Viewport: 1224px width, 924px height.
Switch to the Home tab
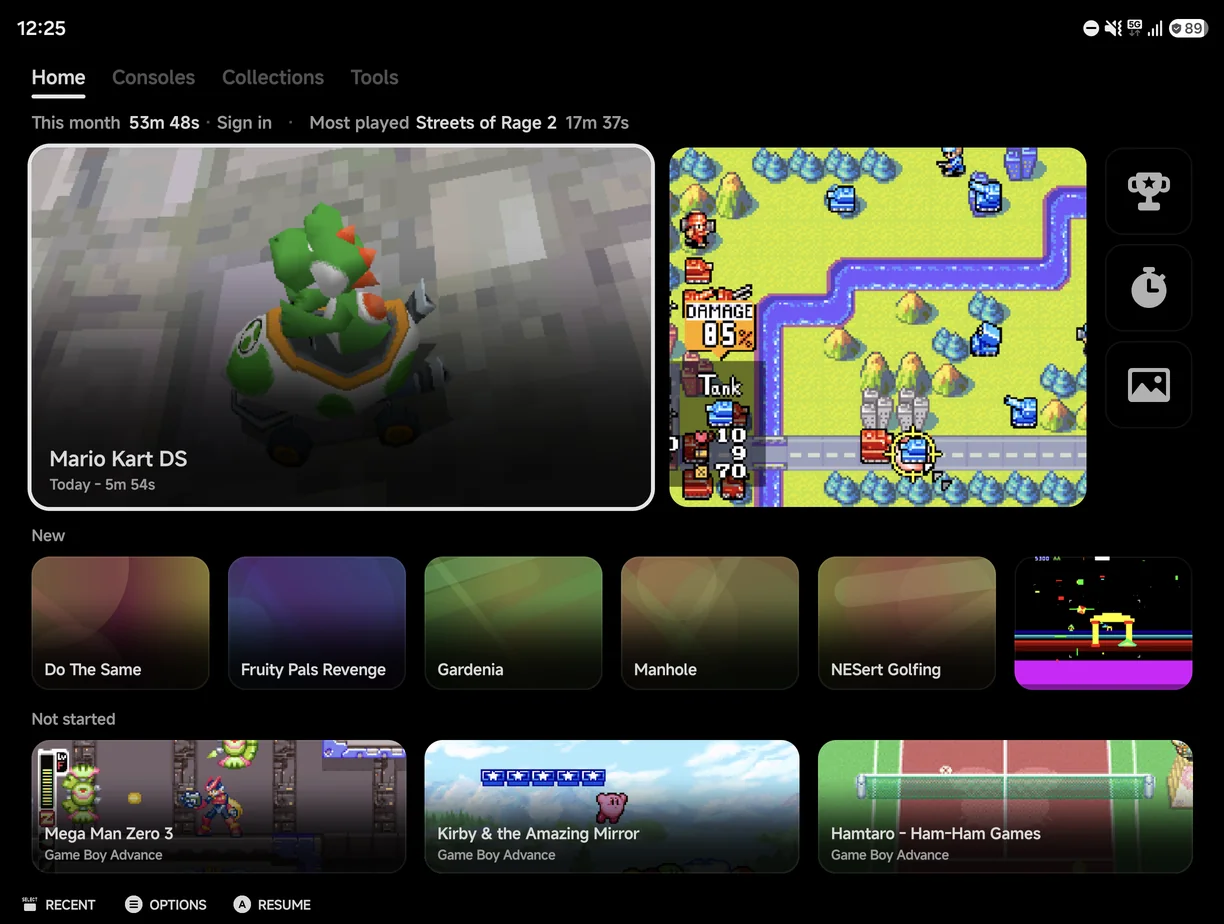click(58, 77)
